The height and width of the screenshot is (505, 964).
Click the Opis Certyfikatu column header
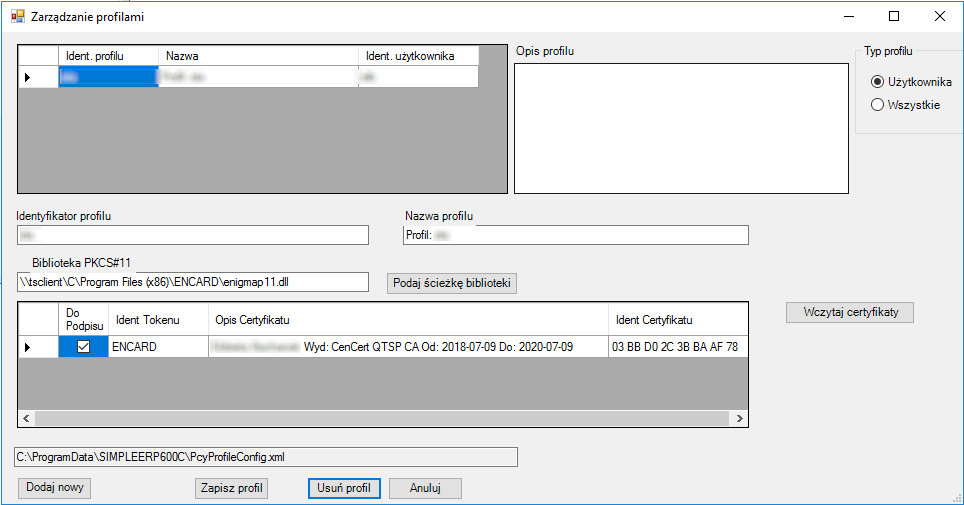pos(408,320)
